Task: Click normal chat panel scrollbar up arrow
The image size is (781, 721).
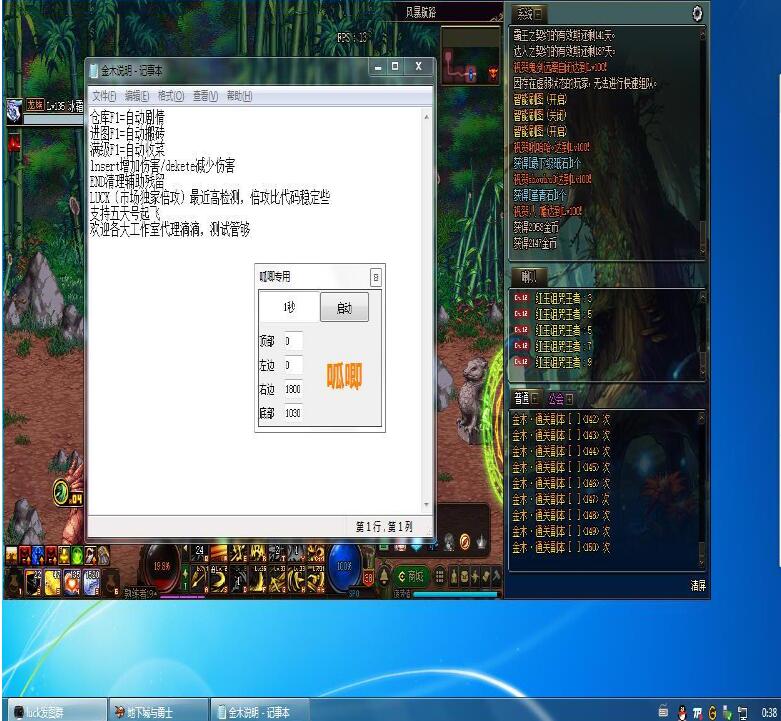Action: (x=702, y=419)
